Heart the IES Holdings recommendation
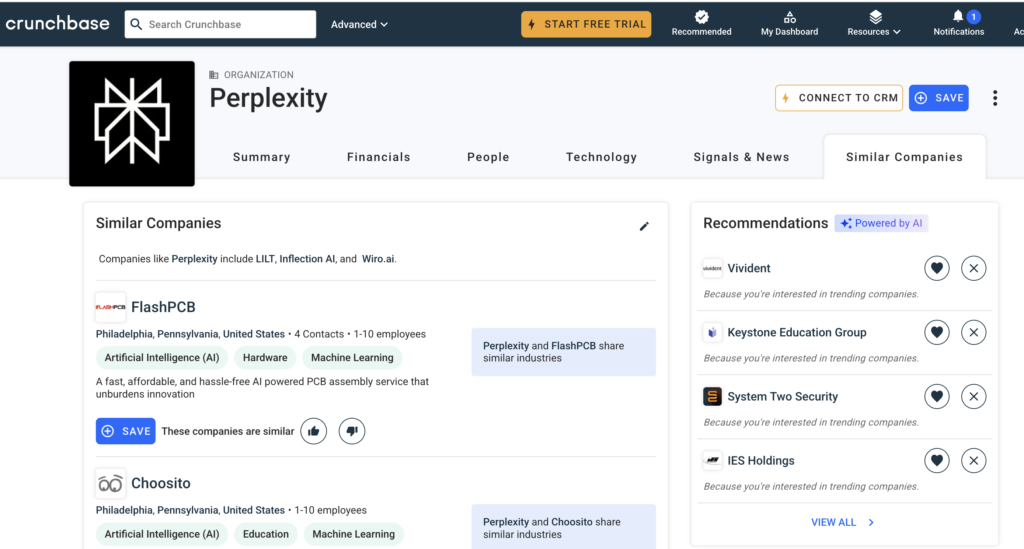This screenshot has height=549, width=1024. click(x=936, y=460)
